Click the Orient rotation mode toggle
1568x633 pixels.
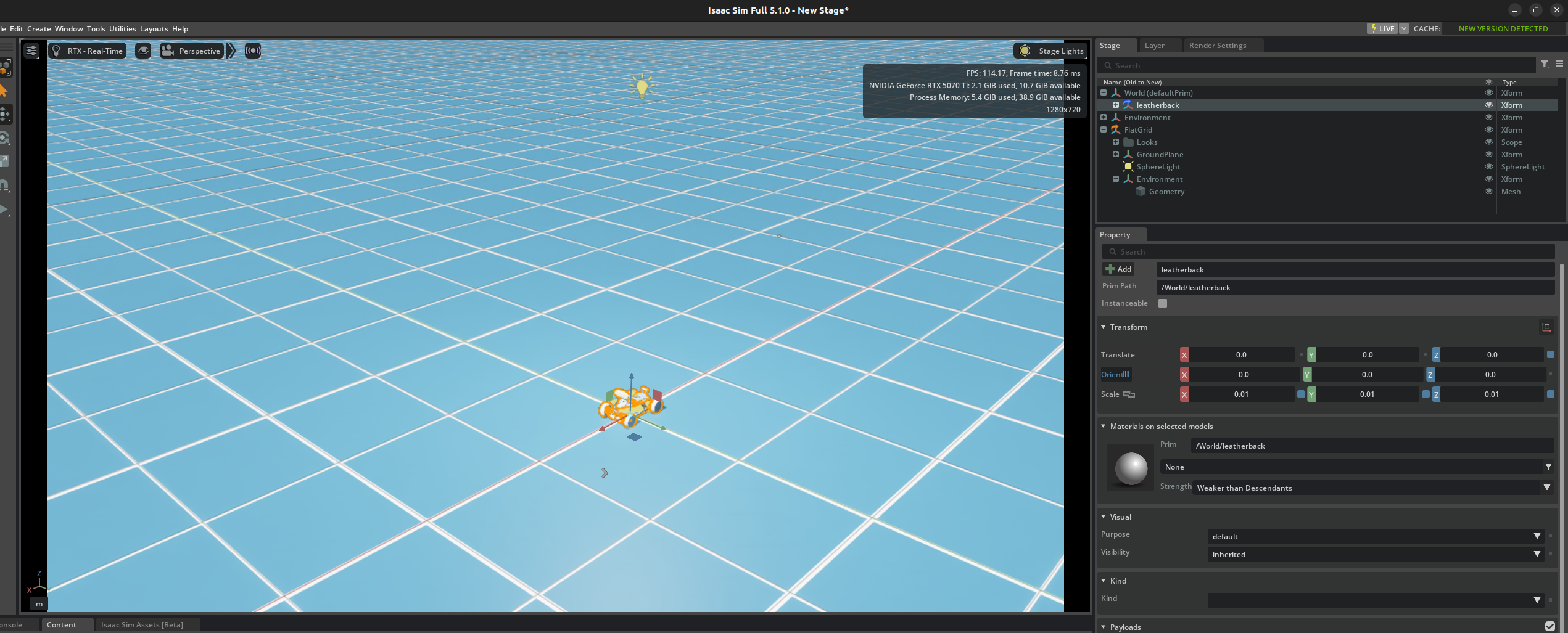tap(1115, 374)
